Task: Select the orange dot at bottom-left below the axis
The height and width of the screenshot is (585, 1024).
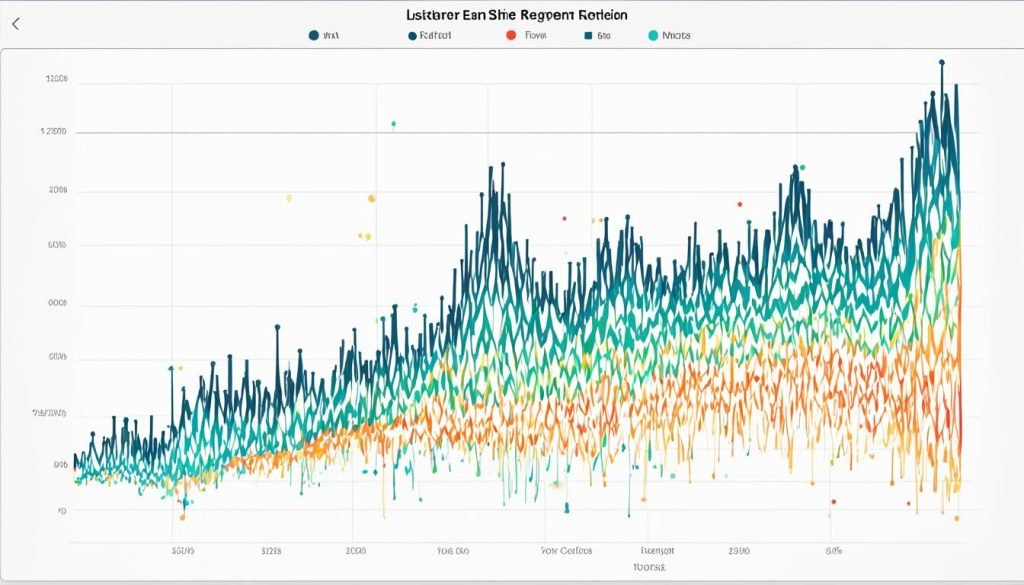Action: coord(182,517)
